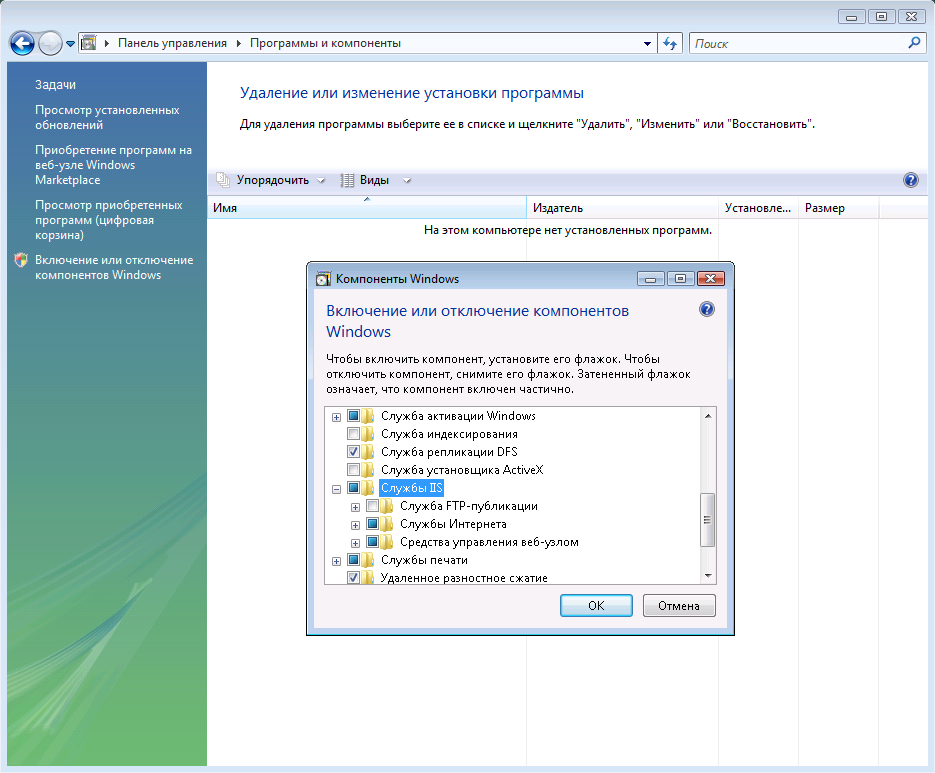Go back with the blue Back arrow
Screen dimensions: 935x773
click(x=22, y=44)
